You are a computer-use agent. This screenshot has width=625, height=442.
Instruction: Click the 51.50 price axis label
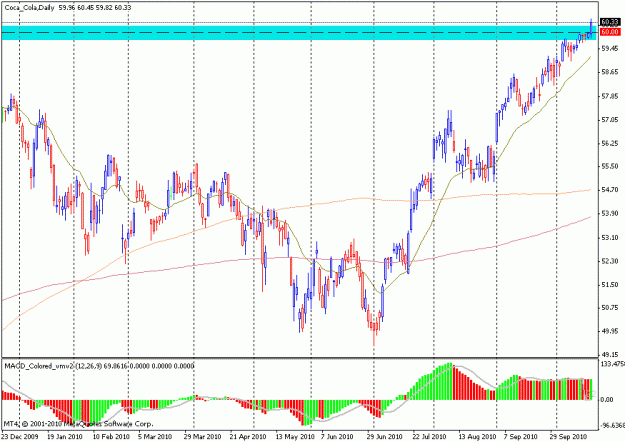[x=610, y=285]
